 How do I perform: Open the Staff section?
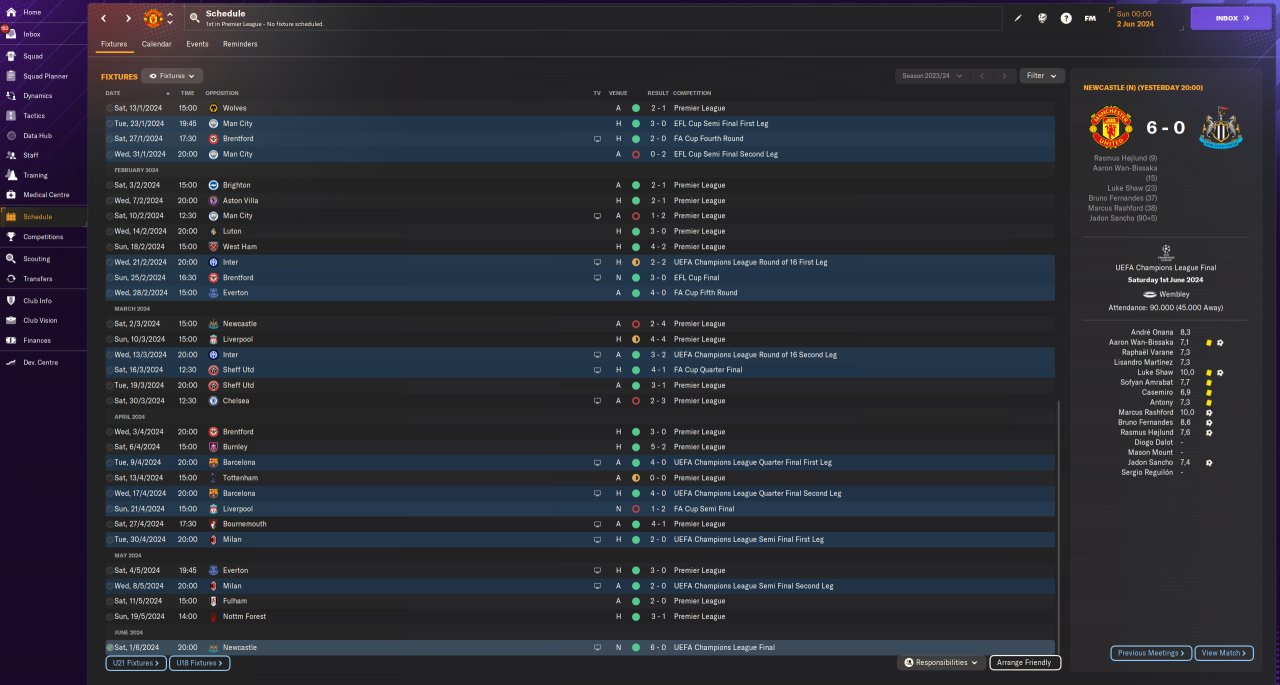pos(31,155)
